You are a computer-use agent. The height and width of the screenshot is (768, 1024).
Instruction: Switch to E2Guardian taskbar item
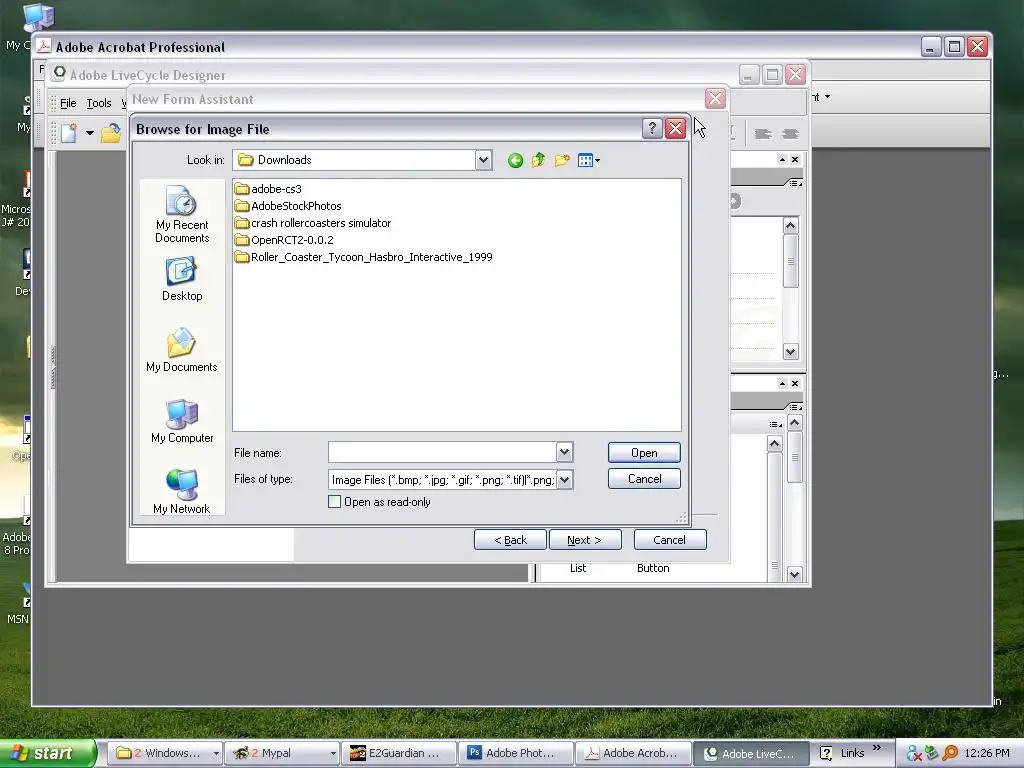[x=398, y=753]
